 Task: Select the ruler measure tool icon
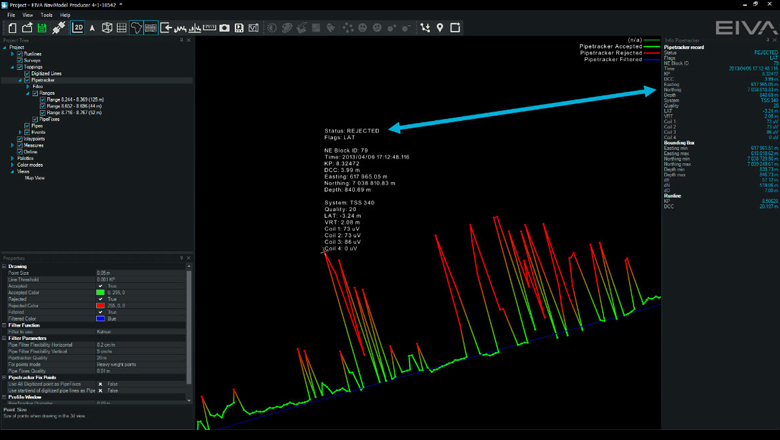[x=209, y=28]
